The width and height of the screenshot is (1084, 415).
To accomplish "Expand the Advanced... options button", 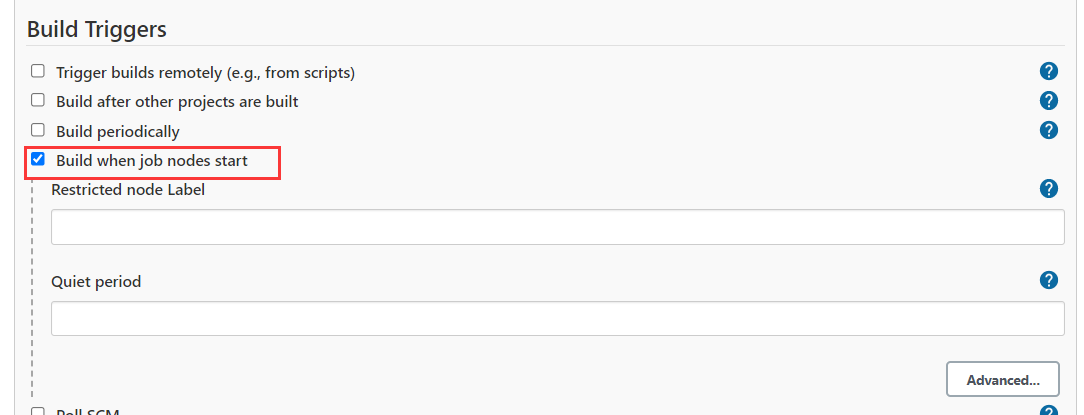I will (1003, 380).
